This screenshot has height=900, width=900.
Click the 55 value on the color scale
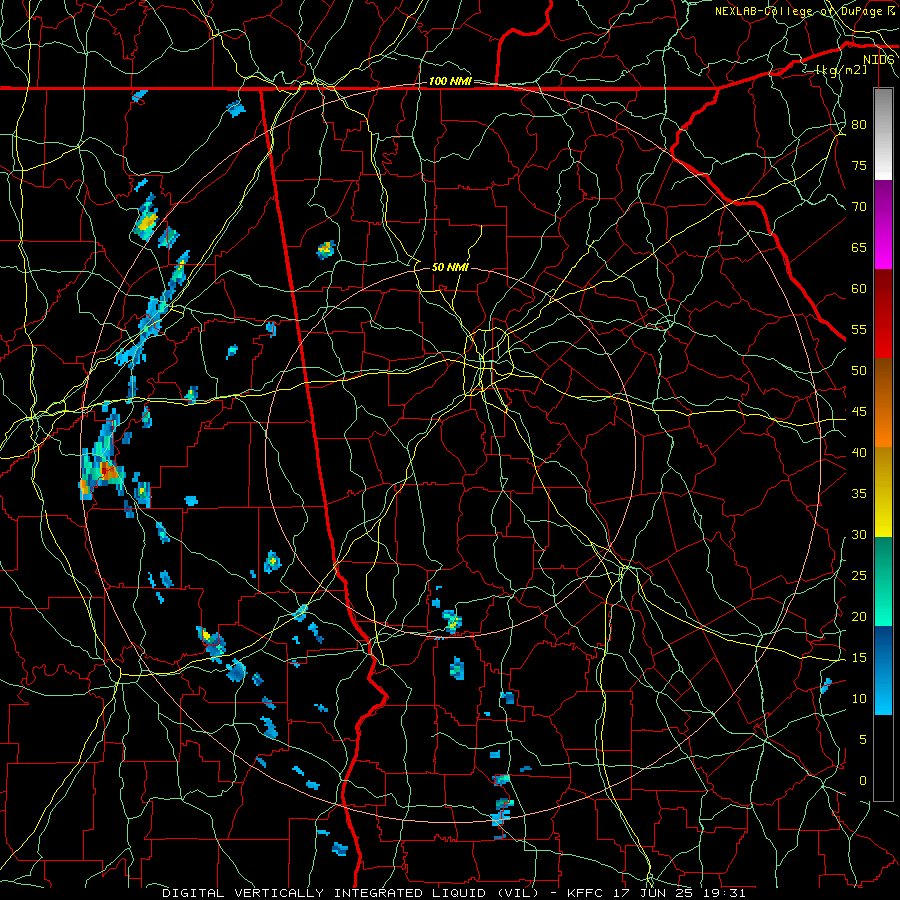pos(859,329)
